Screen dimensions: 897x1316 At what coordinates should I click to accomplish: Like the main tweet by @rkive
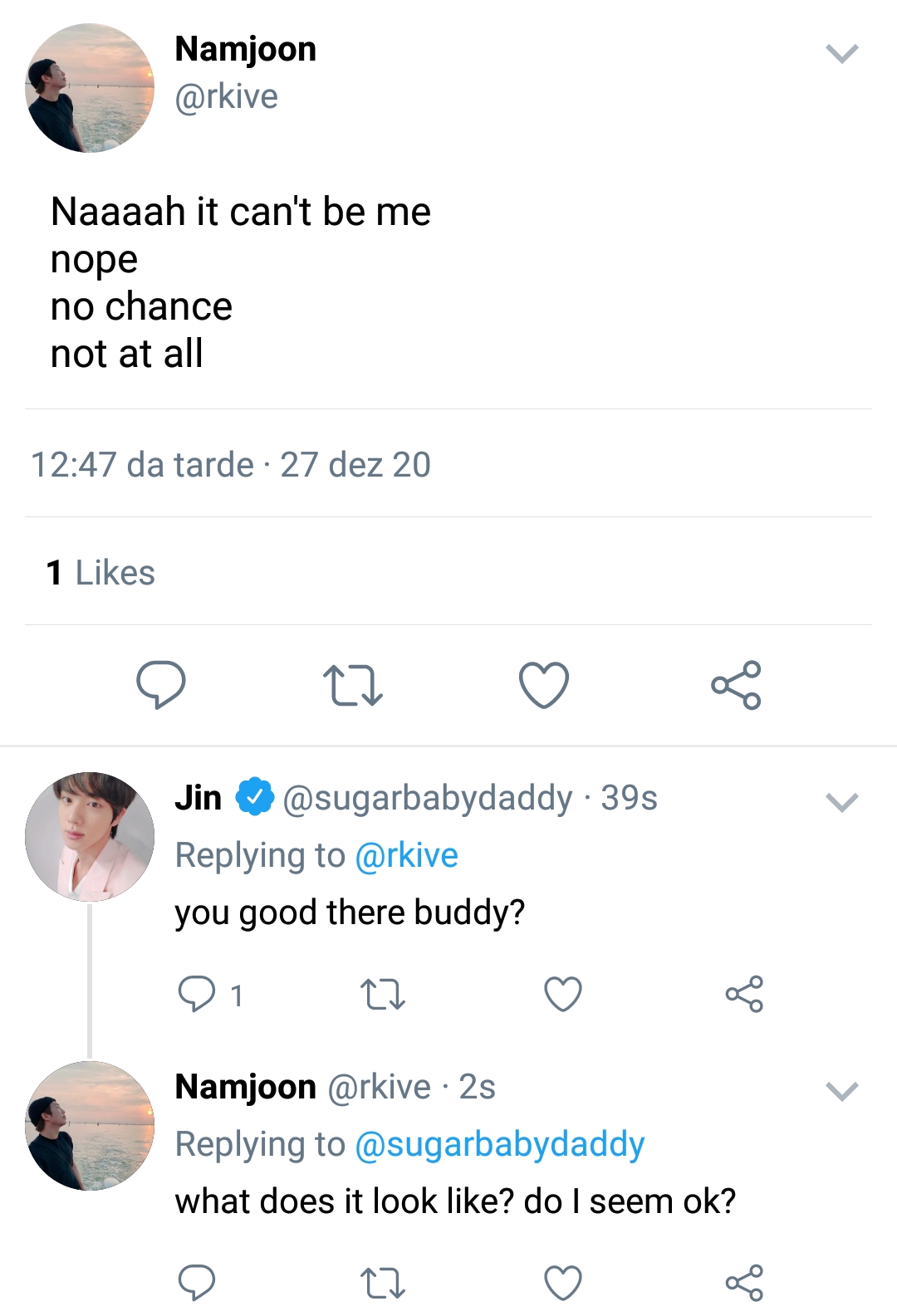point(544,685)
